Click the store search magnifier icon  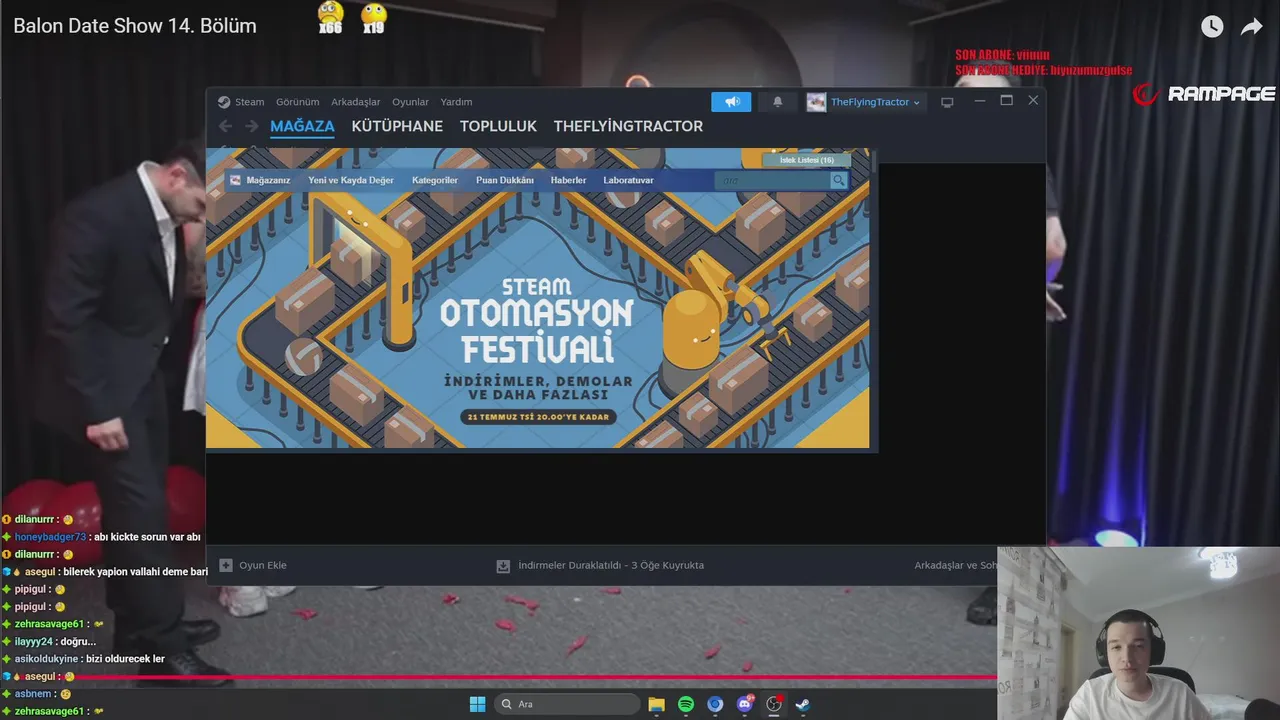pos(838,181)
